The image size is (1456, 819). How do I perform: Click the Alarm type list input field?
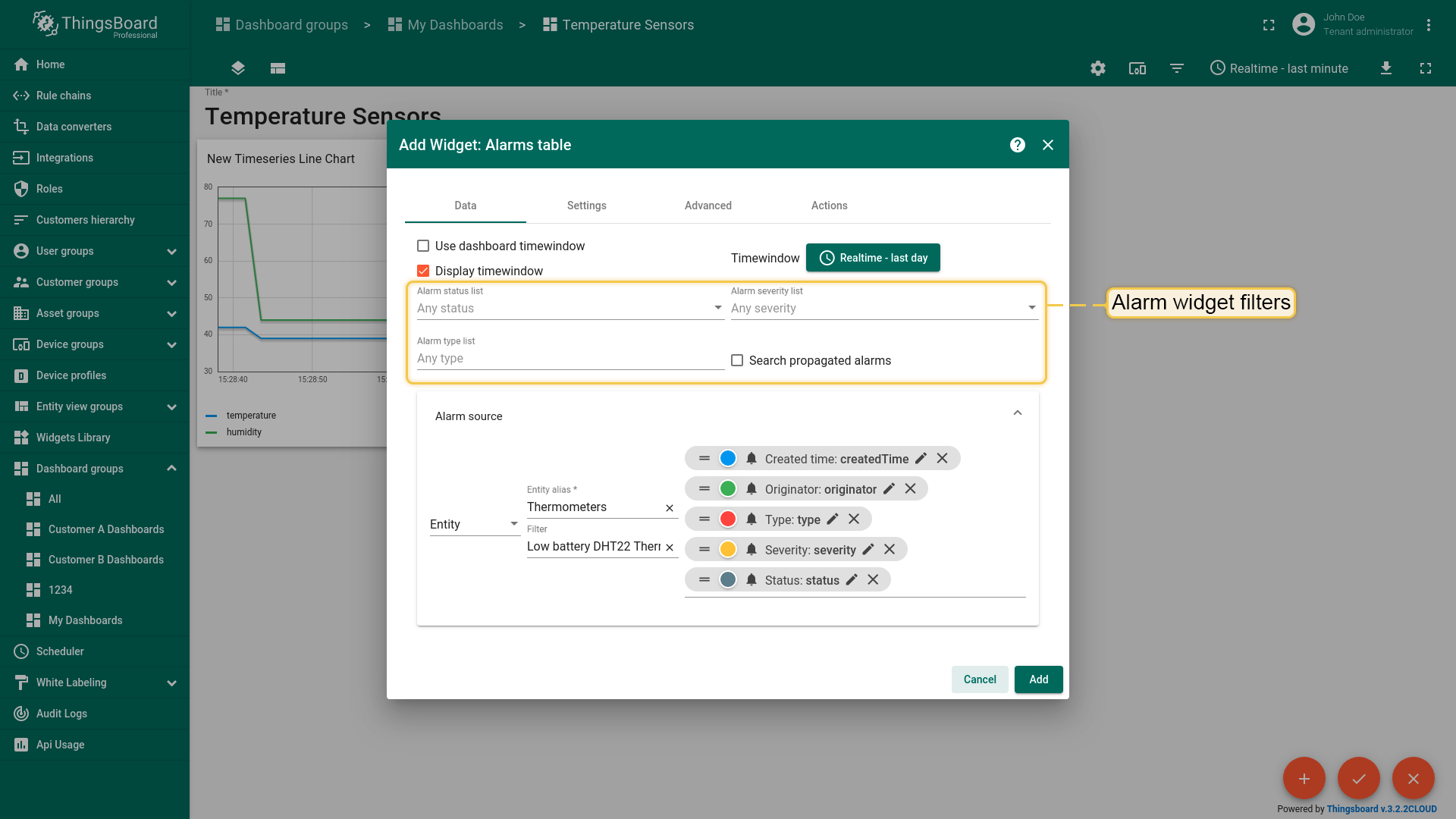coord(570,359)
